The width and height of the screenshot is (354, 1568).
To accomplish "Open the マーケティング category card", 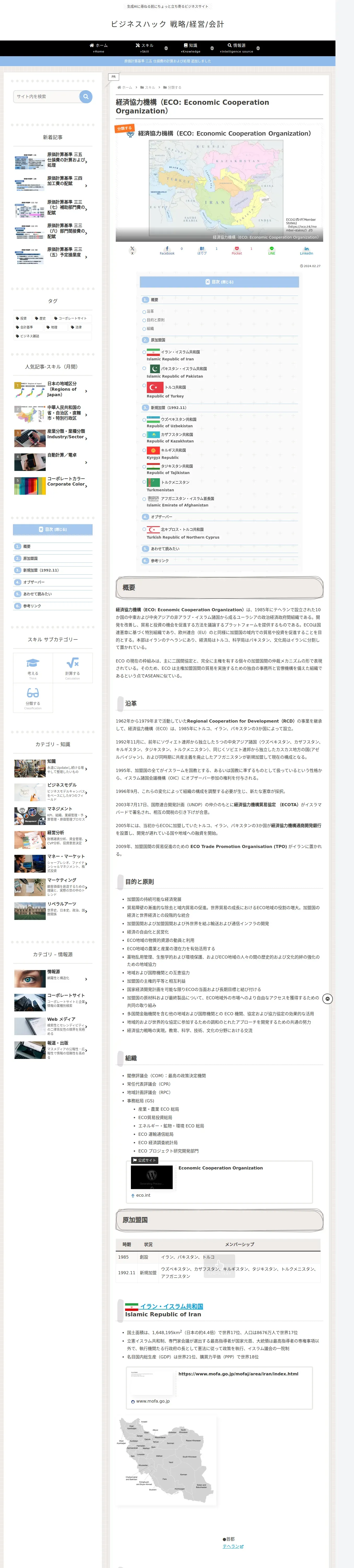I will pyautogui.click(x=53, y=887).
